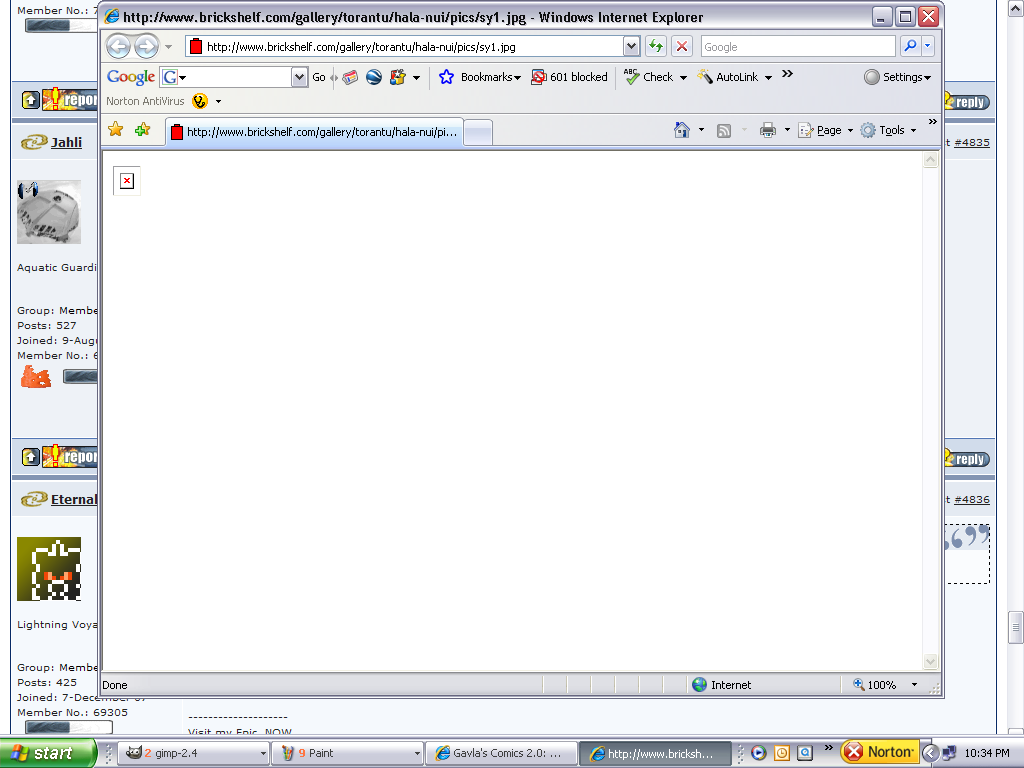Expand the Norton AntiVirus dropdown arrow
1024x768 pixels.
point(218,102)
